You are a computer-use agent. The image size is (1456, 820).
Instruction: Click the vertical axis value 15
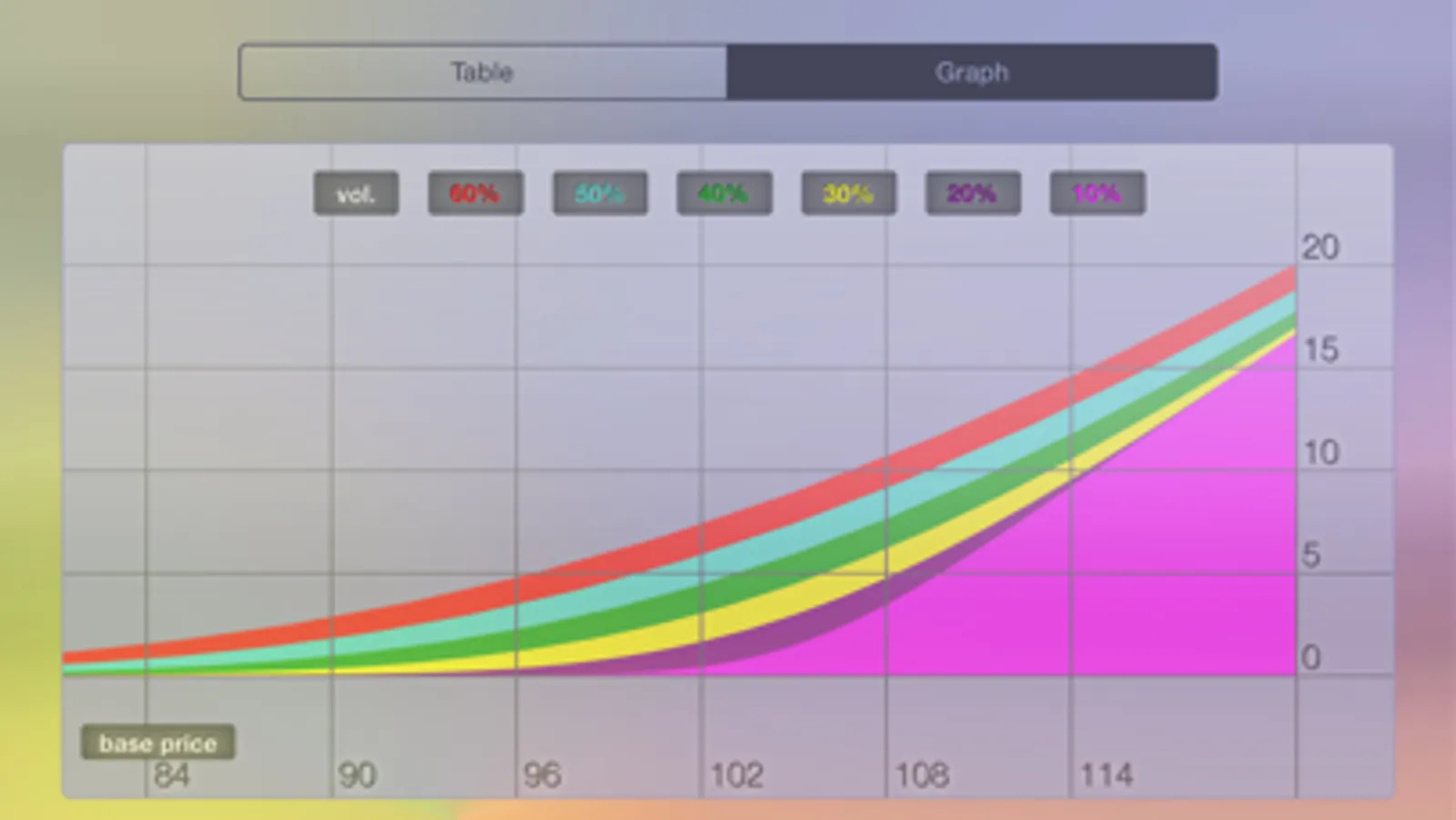coord(1320,350)
